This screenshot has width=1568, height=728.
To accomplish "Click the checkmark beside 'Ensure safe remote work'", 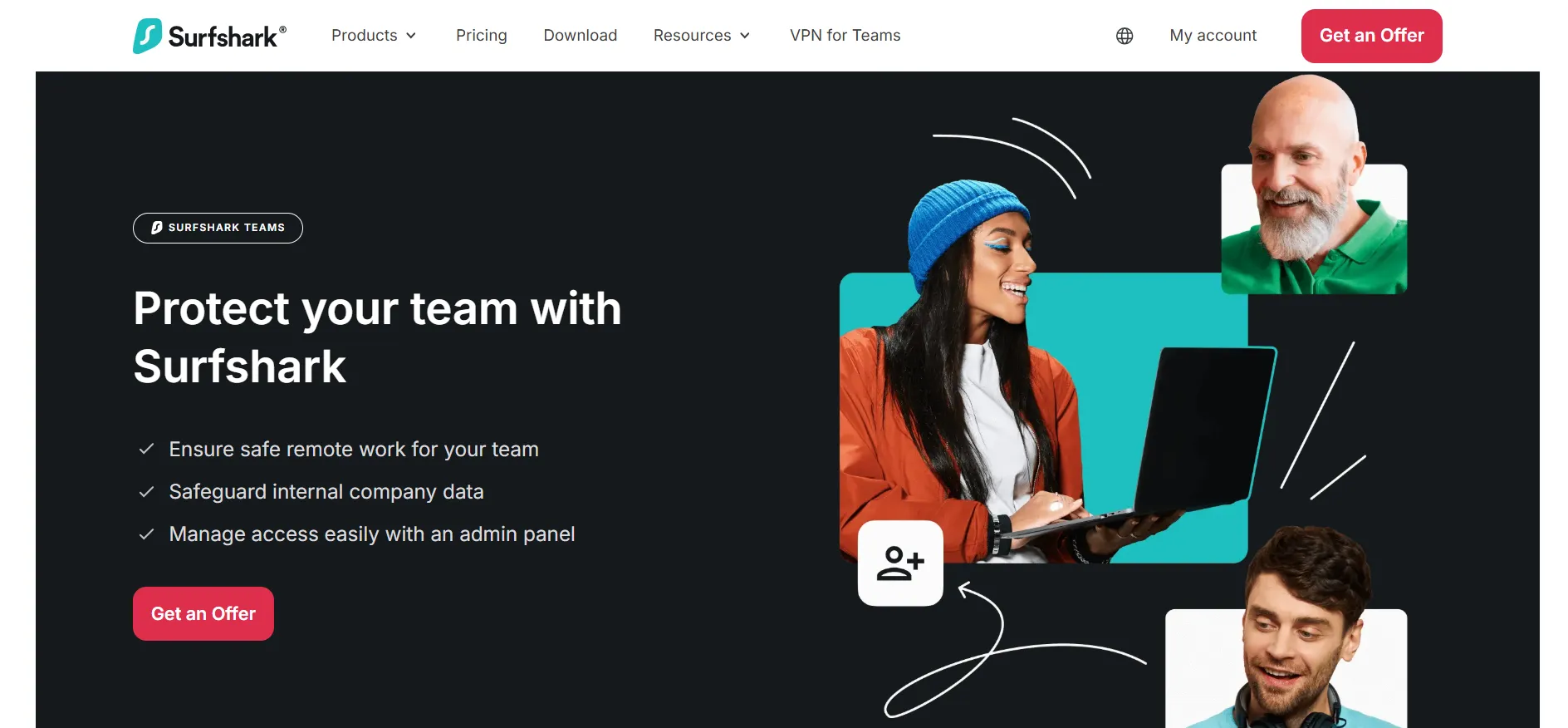I will [x=146, y=449].
